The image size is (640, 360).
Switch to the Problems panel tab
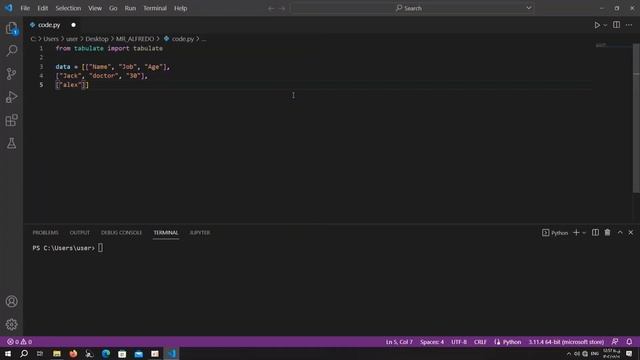pyautogui.click(x=45, y=233)
